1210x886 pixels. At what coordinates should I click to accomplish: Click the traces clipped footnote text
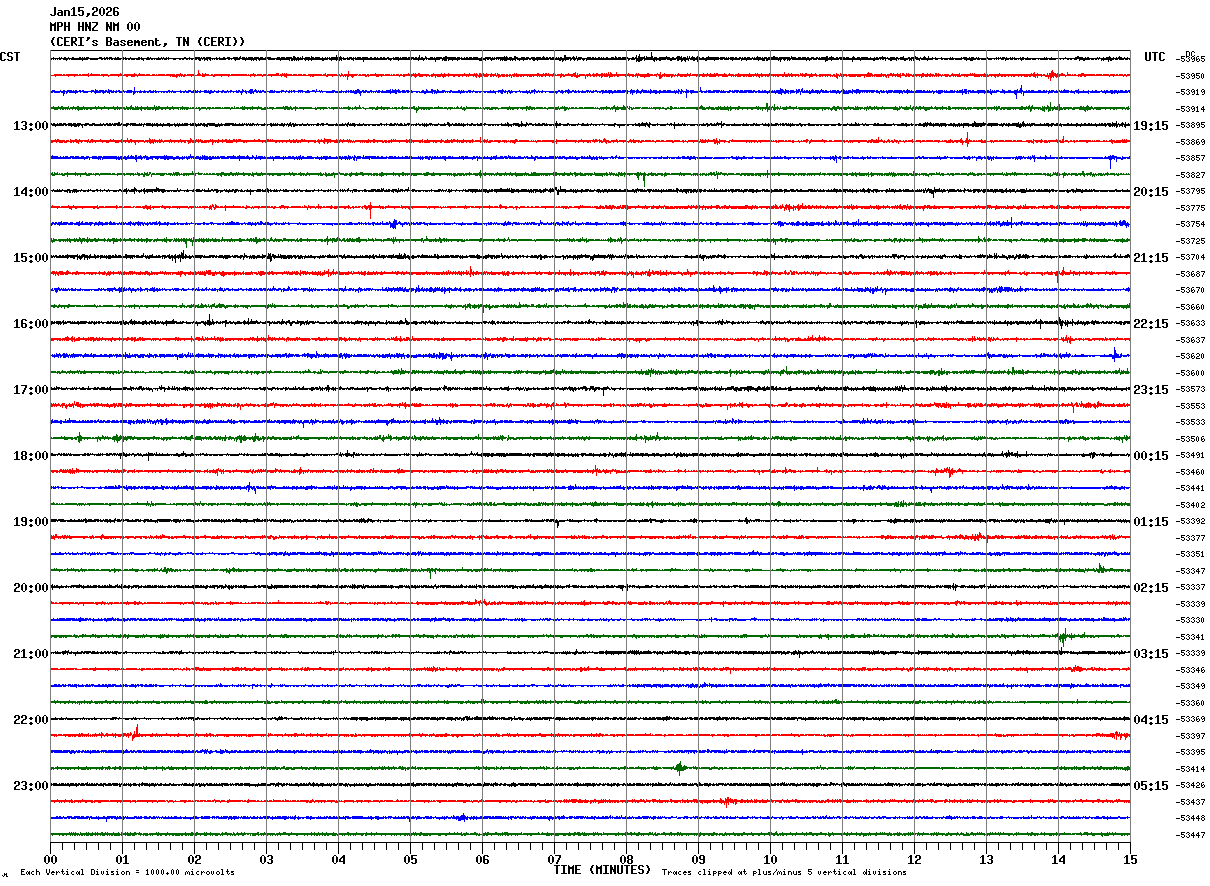coord(784,872)
